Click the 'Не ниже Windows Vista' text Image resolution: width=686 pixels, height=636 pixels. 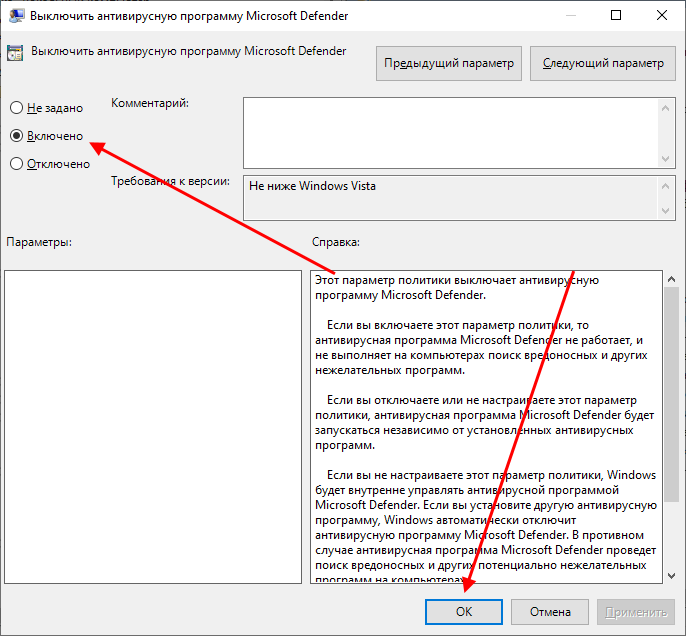[x=312, y=186]
